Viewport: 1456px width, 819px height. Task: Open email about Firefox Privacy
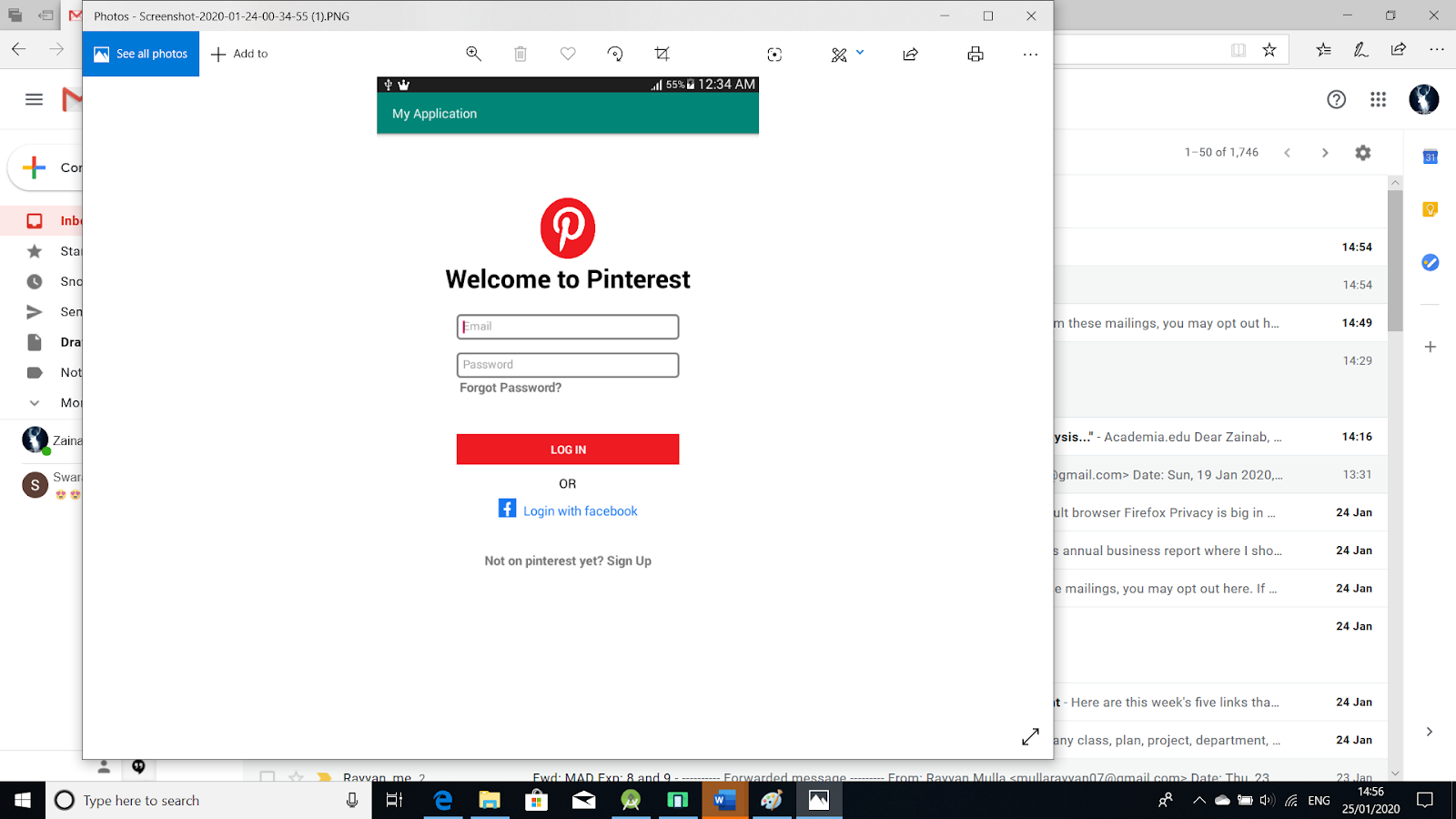[1219, 512]
